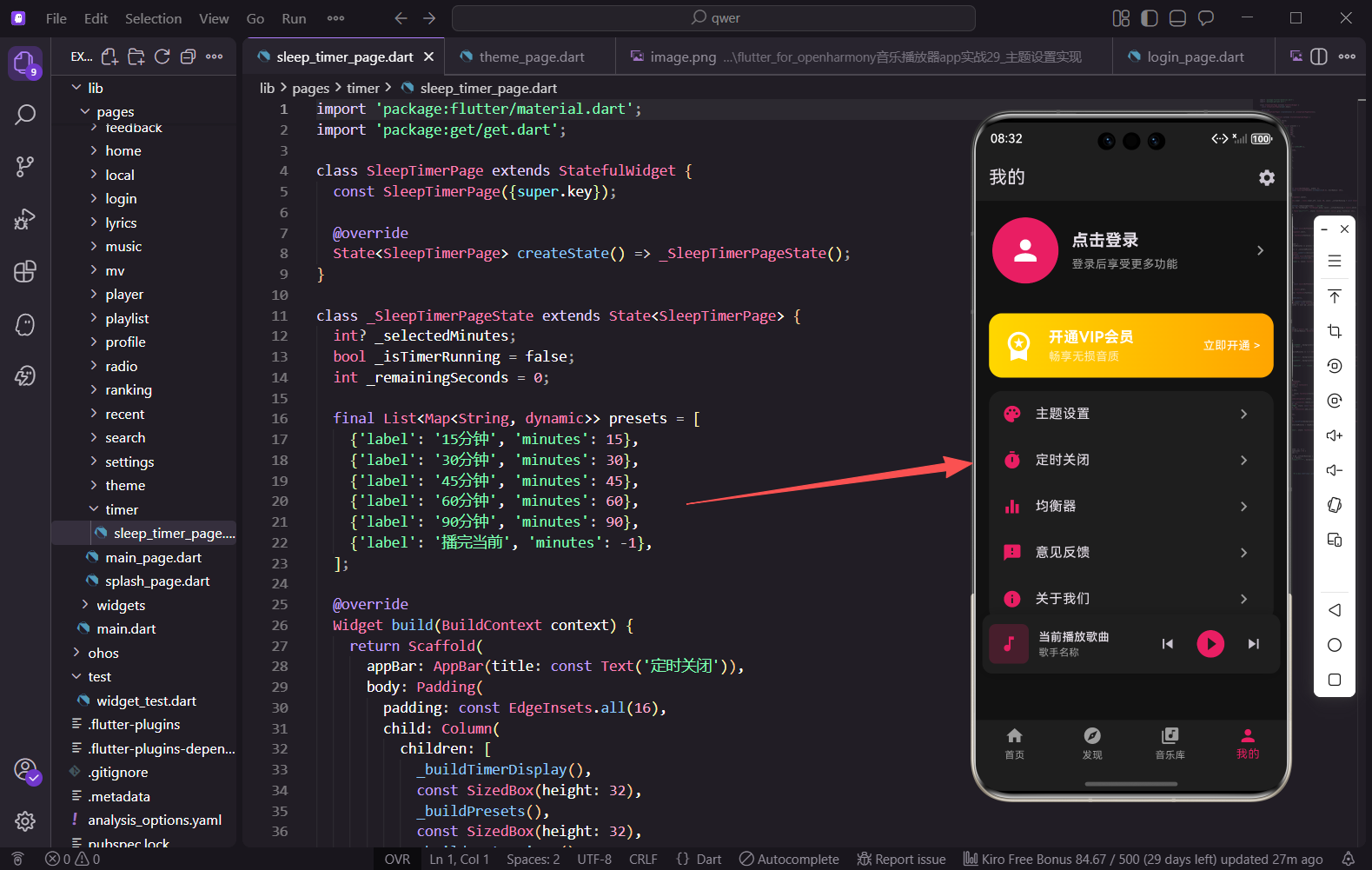Customize layout icon in title bar
Viewport: 1372px width, 870px height.
click(1121, 18)
